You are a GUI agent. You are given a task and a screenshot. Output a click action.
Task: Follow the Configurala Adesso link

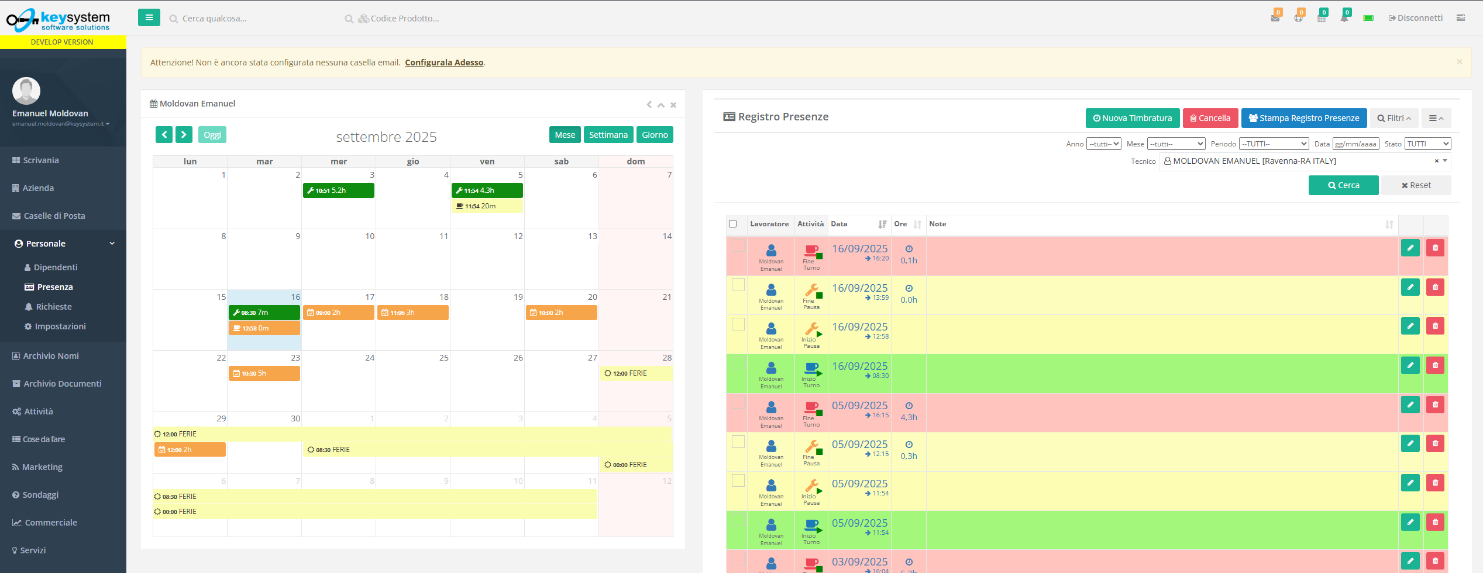[x=444, y=62]
